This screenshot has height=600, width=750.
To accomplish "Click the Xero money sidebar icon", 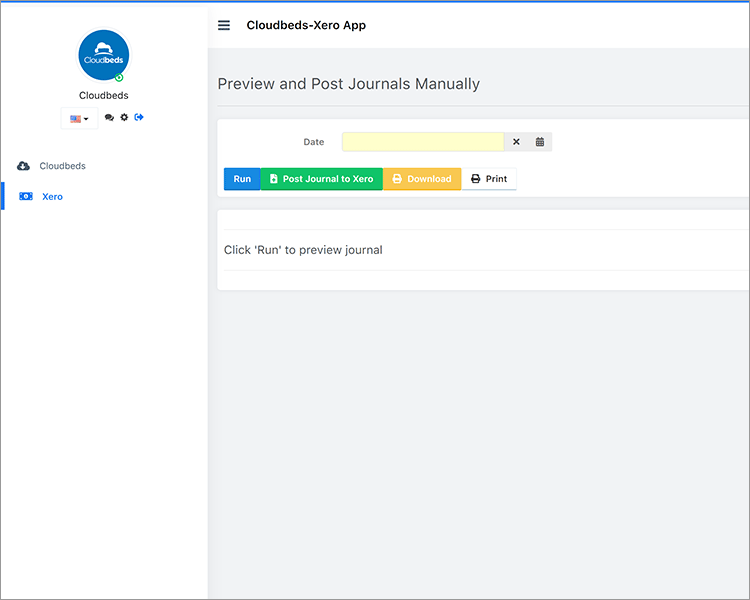I will coord(26,196).
